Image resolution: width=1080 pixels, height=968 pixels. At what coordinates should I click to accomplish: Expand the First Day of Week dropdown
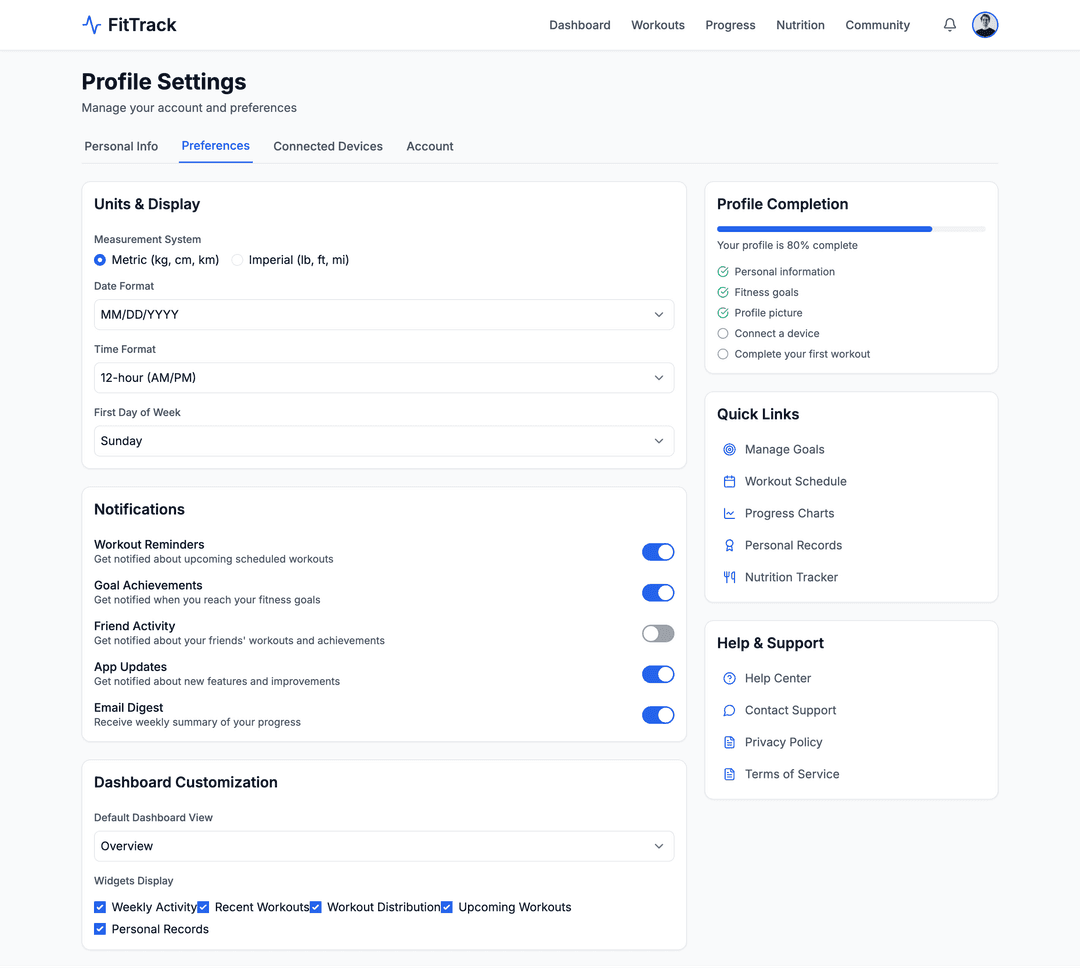383,441
